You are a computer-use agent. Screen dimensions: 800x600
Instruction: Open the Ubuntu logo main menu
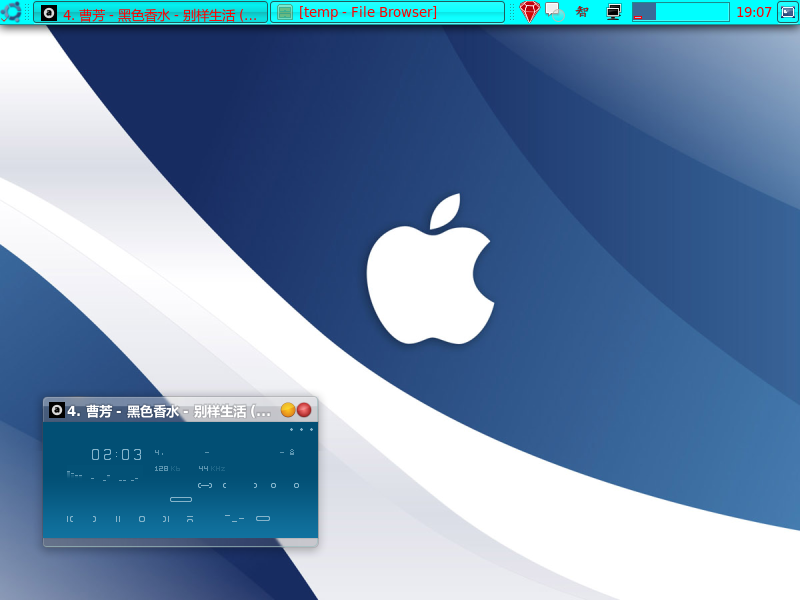(11, 12)
